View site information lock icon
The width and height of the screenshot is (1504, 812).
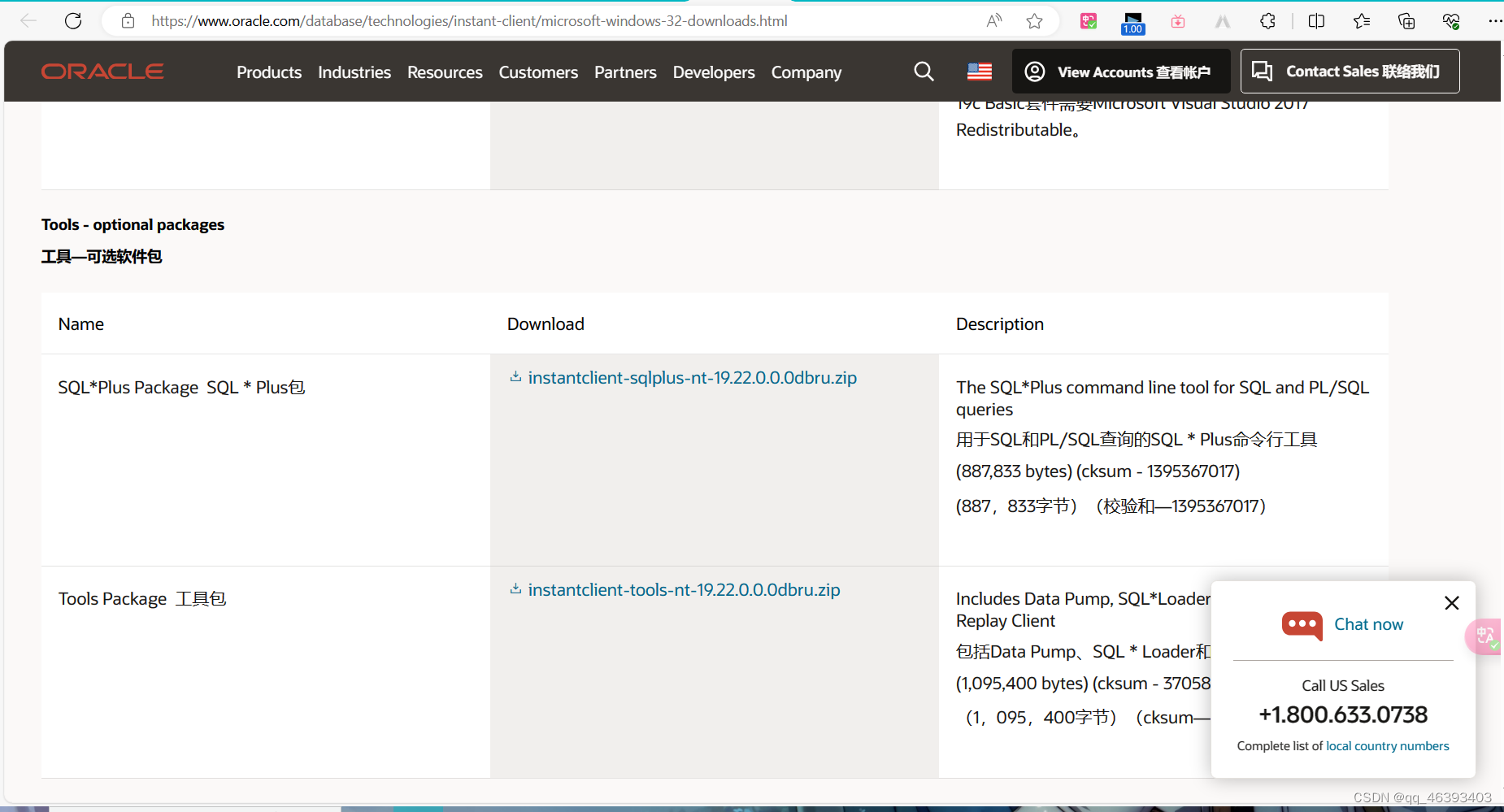128,21
